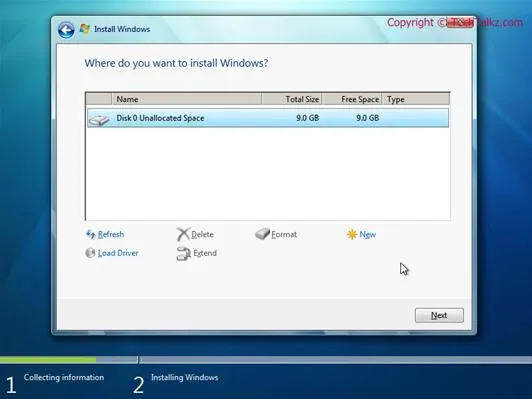
Task: Click the Format drive icon
Action: 262,234
